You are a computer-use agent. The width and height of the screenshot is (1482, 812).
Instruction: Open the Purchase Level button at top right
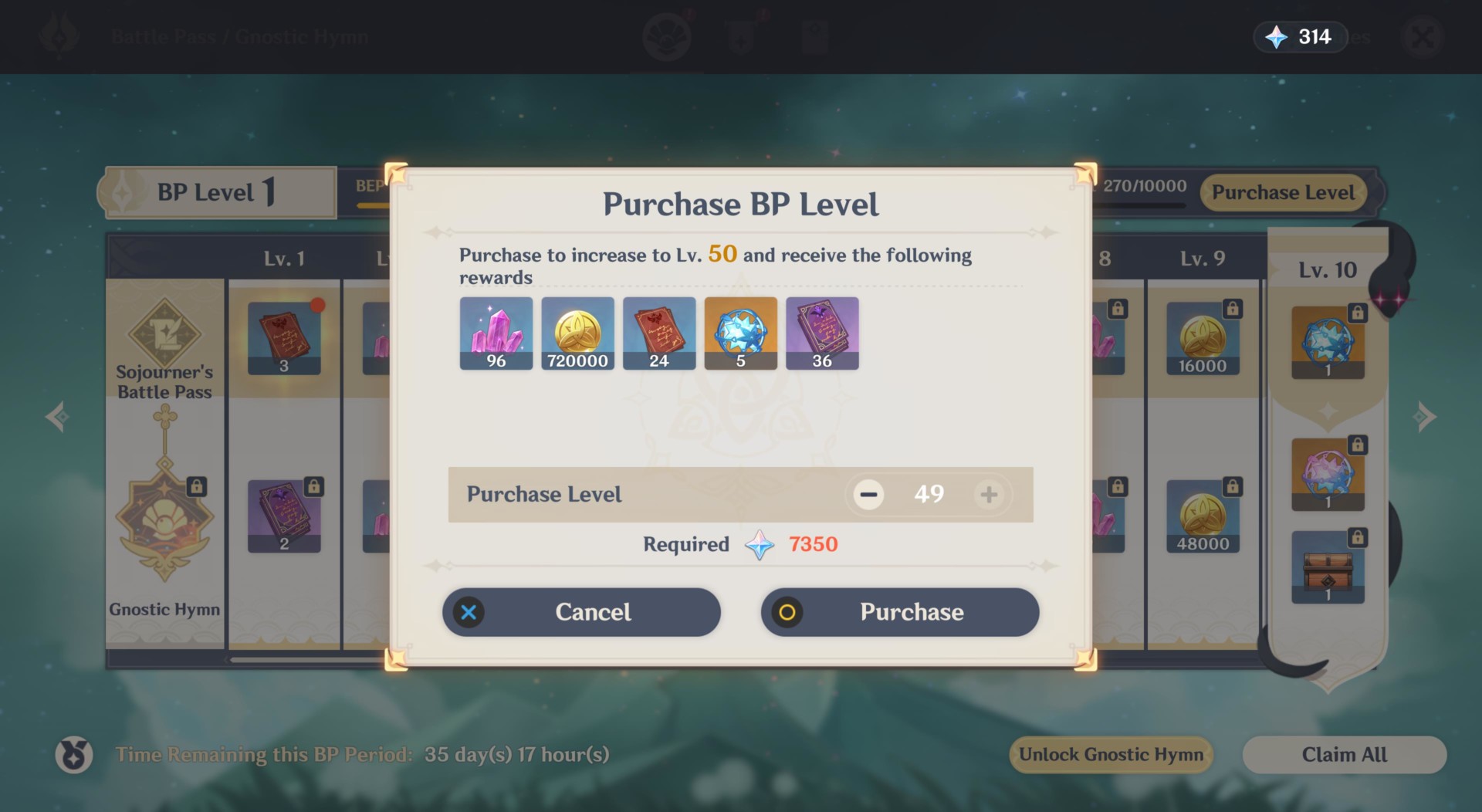pos(1283,192)
